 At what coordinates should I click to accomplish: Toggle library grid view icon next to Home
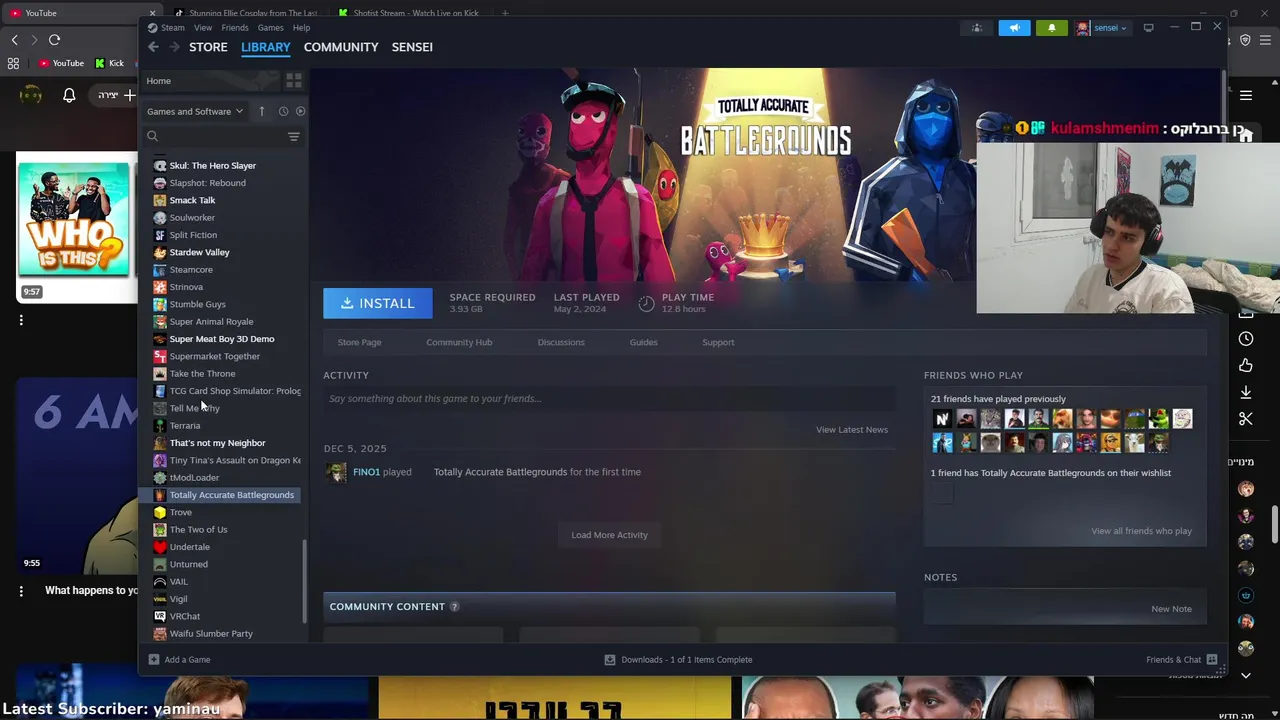point(294,81)
